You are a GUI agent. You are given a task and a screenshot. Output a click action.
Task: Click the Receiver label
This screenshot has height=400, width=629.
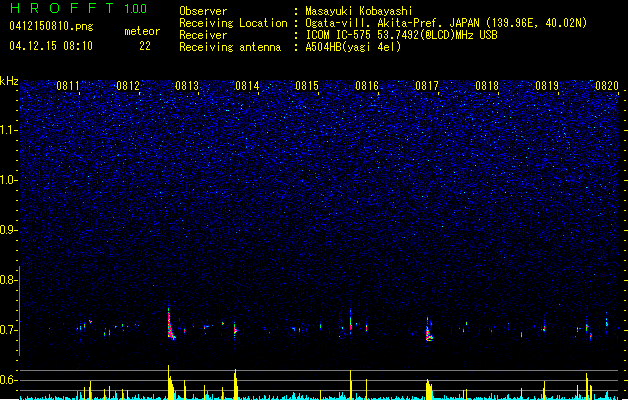pyautogui.click(x=203, y=35)
